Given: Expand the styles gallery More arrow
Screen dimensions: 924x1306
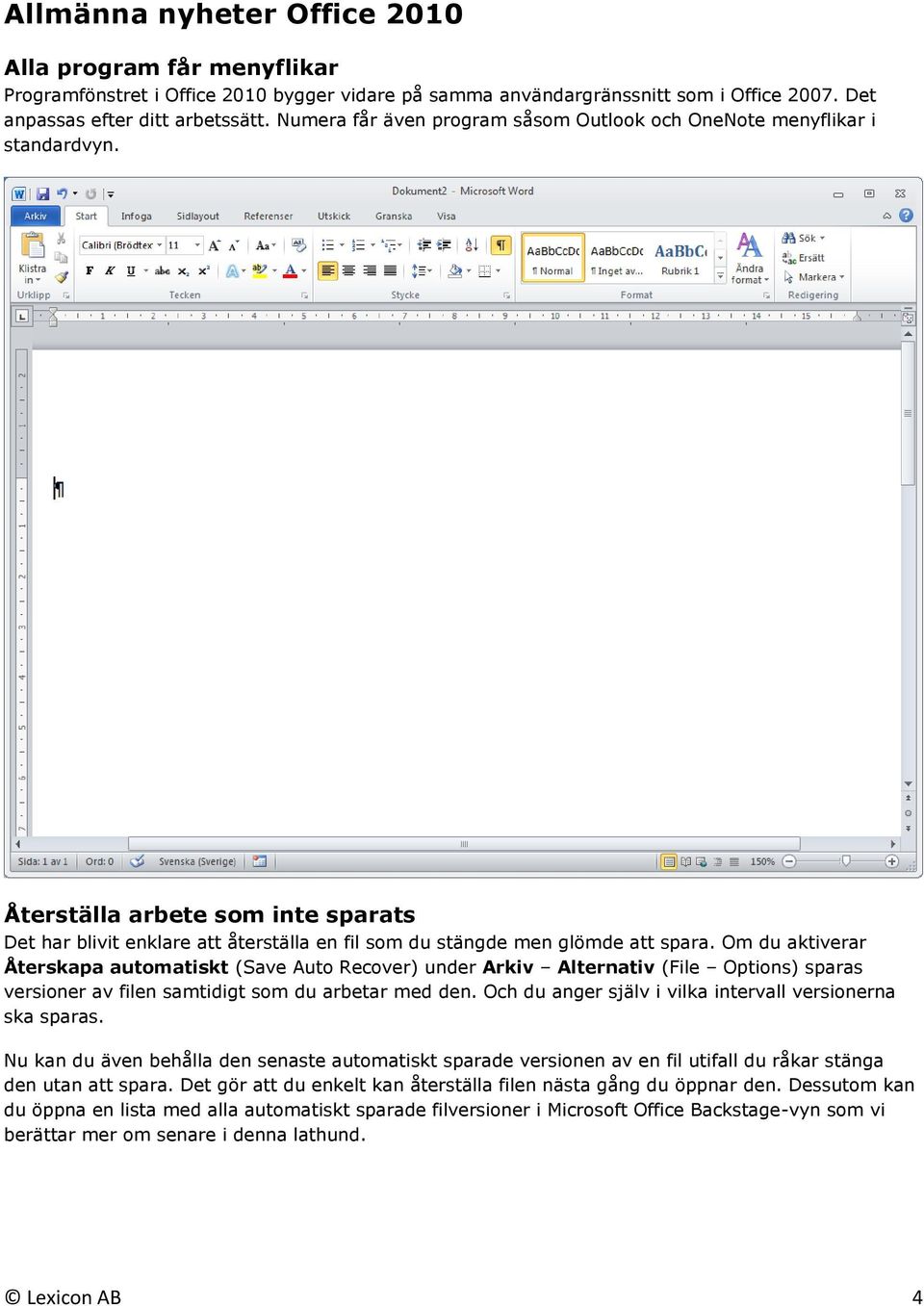Looking at the screenshot, I should click(720, 276).
